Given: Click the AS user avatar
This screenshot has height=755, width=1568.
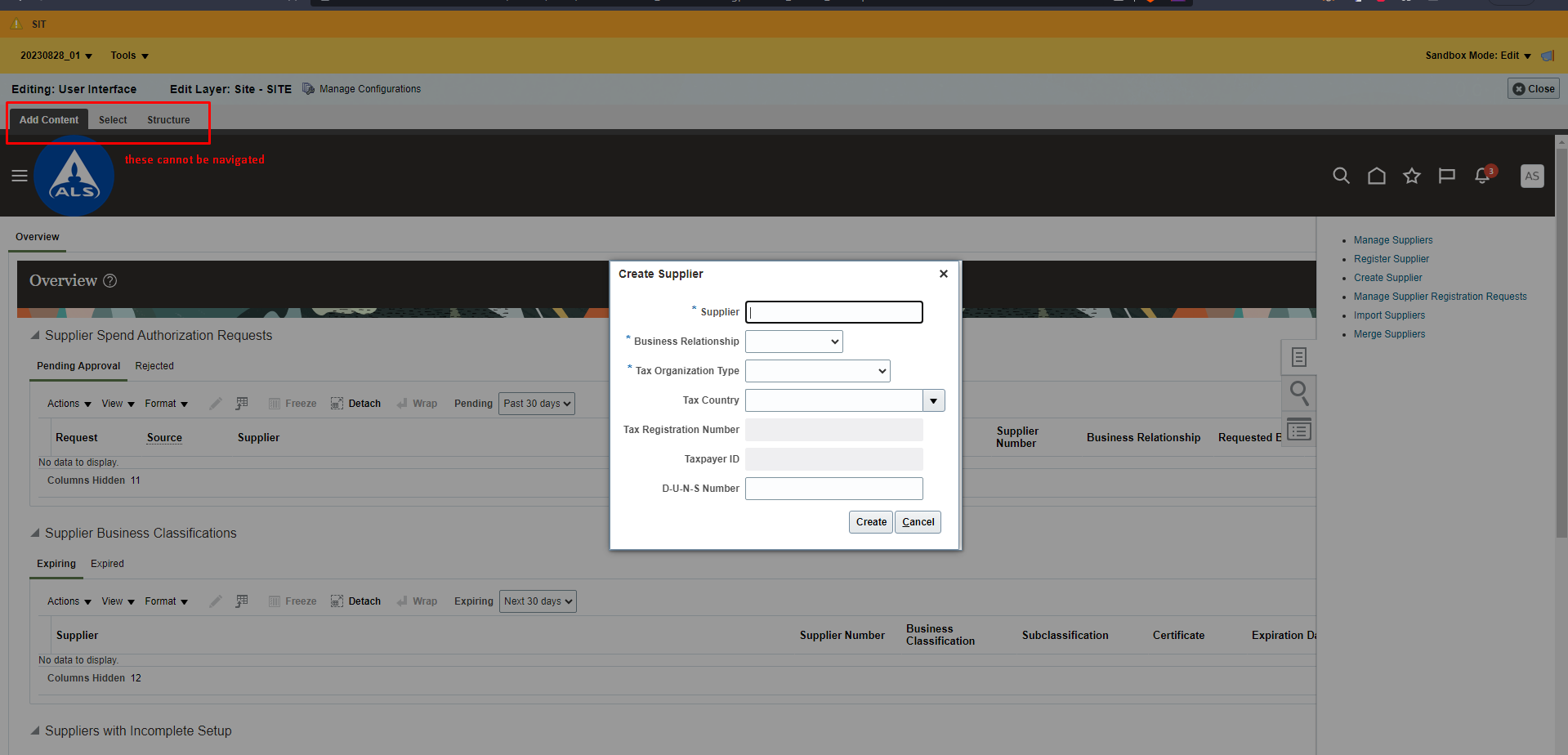Looking at the screenshot, I should 1532,176.
